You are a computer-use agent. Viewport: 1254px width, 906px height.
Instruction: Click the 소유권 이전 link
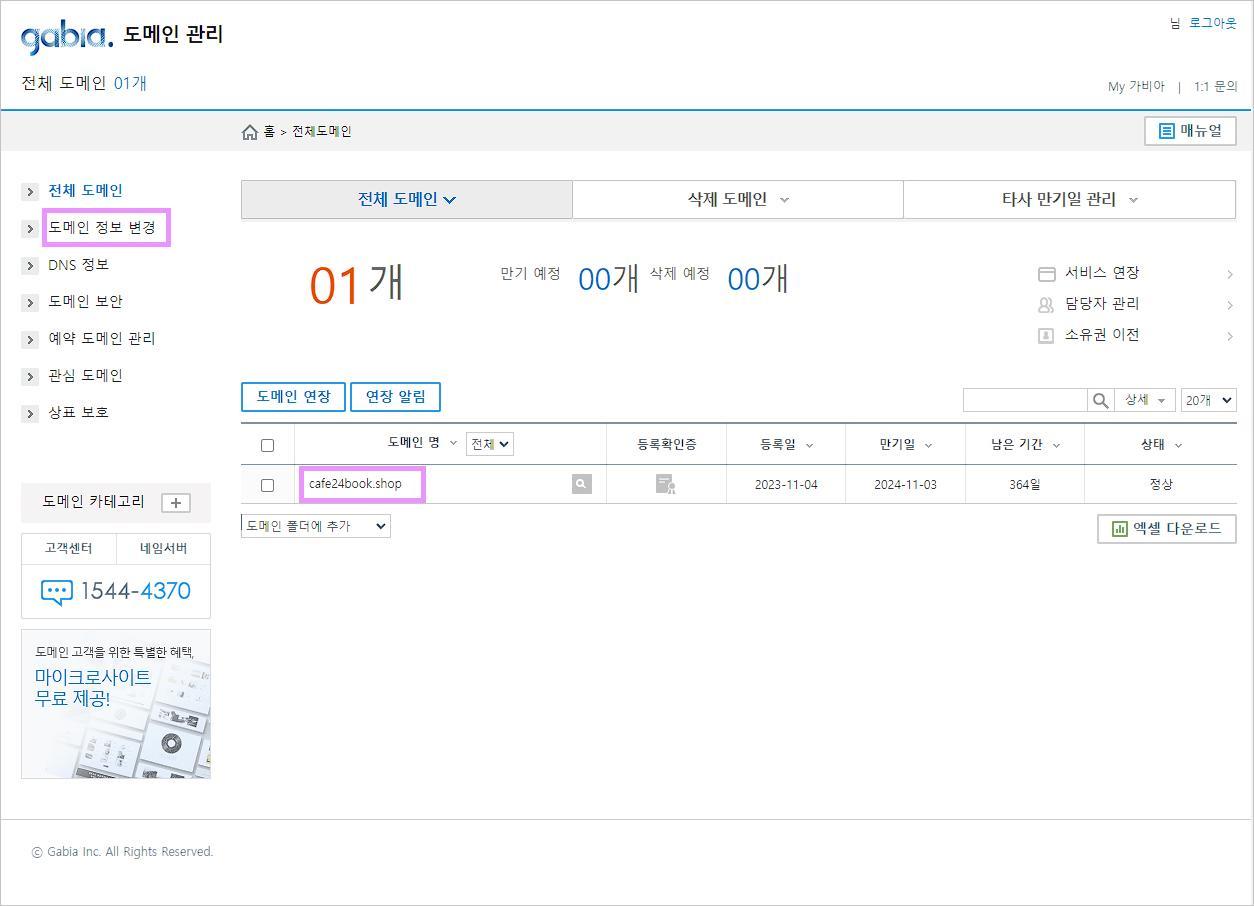click(1101, 335)
